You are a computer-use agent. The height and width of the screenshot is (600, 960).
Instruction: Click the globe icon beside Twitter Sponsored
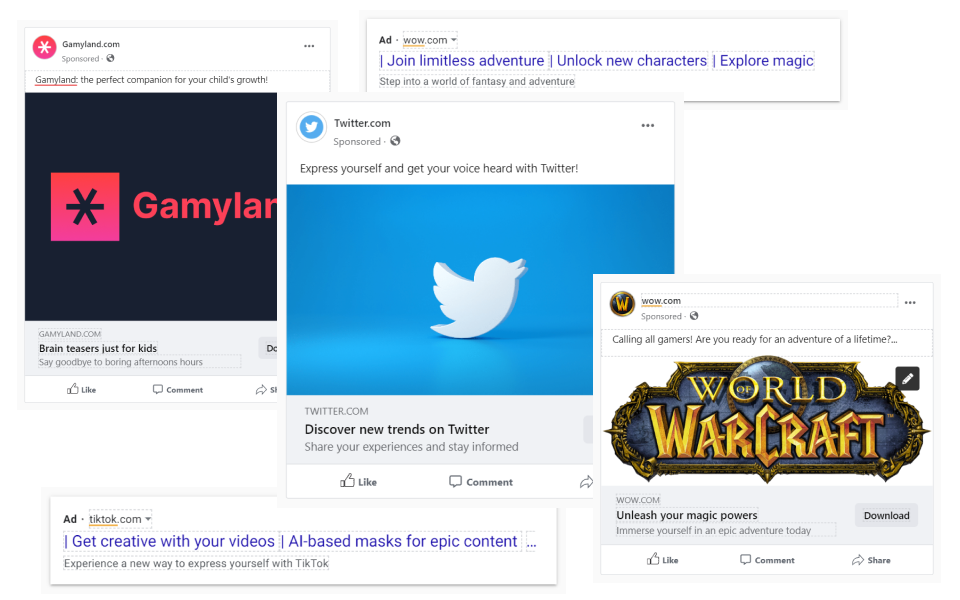396,141
